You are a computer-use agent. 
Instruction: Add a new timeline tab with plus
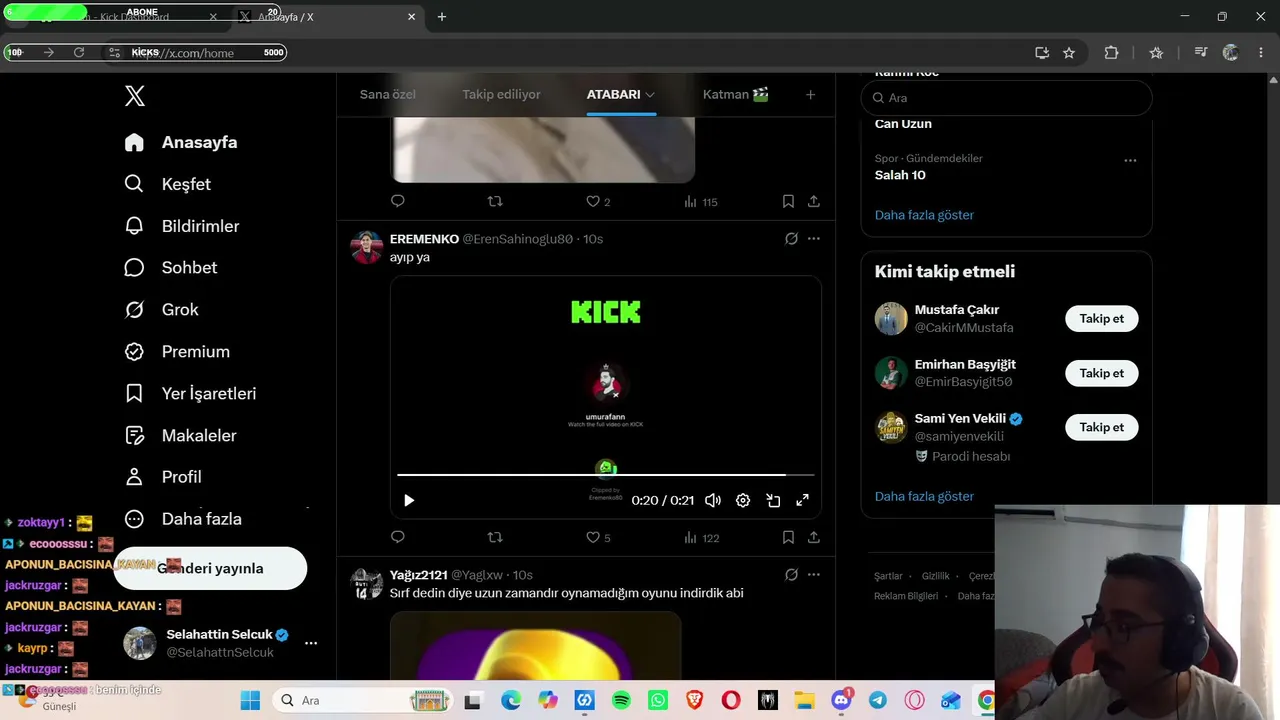pyautogui.click(x=810, y=95)
